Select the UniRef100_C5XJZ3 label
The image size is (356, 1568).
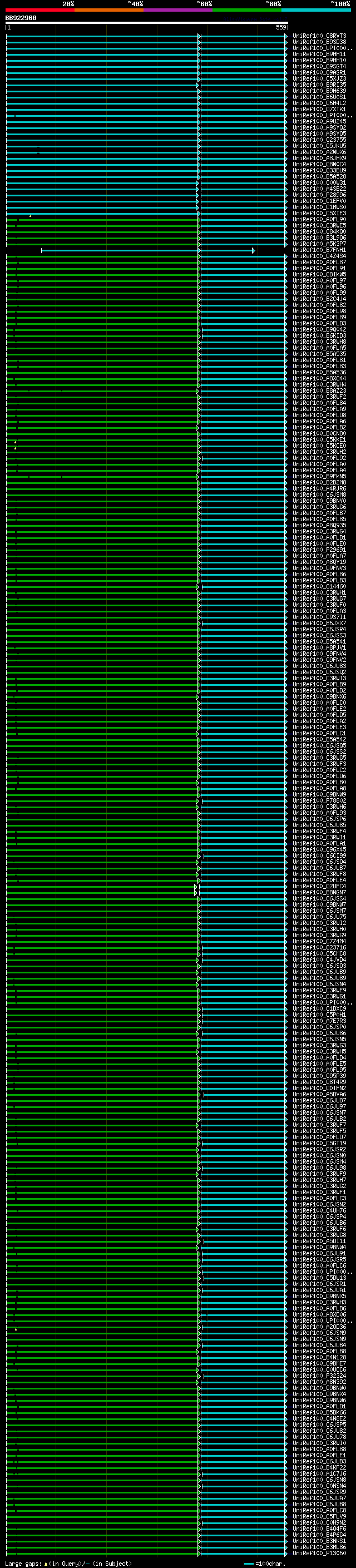coord(319,78)
